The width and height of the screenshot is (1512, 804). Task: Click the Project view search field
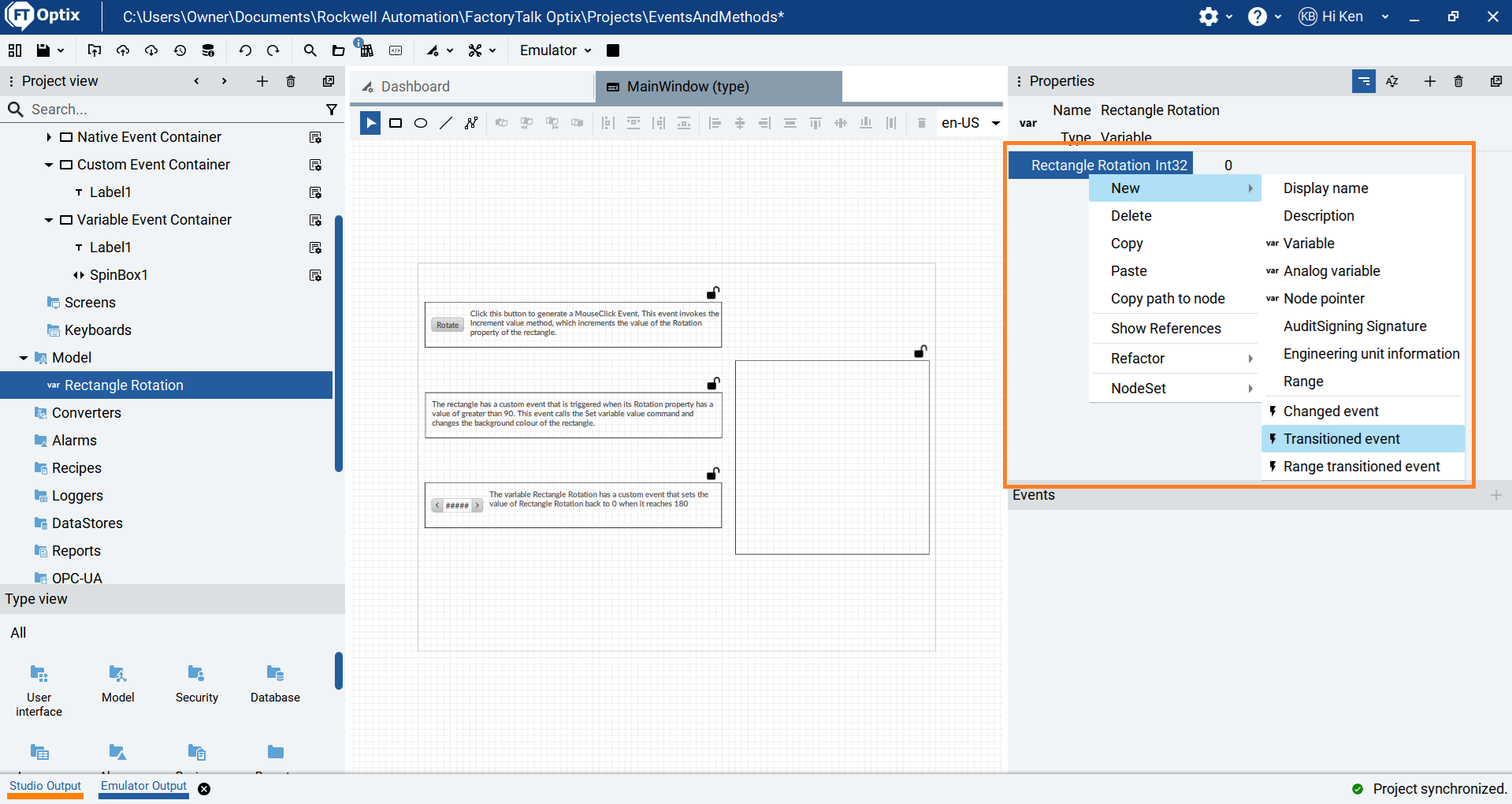point(173,110)
